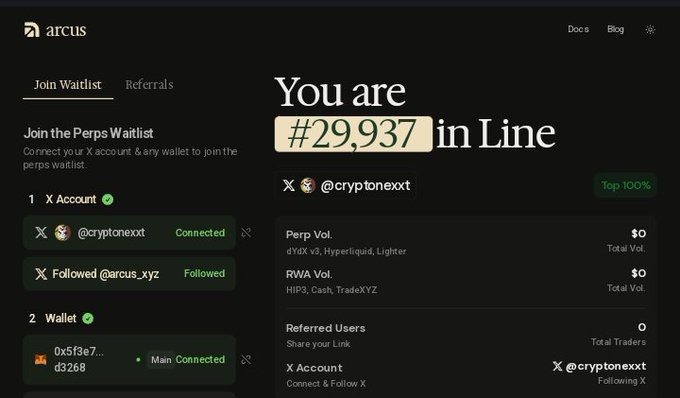Click the avatar next to the large @cryptonexxt handle
The height and width of the screenshot is (398, 680).
308,186
